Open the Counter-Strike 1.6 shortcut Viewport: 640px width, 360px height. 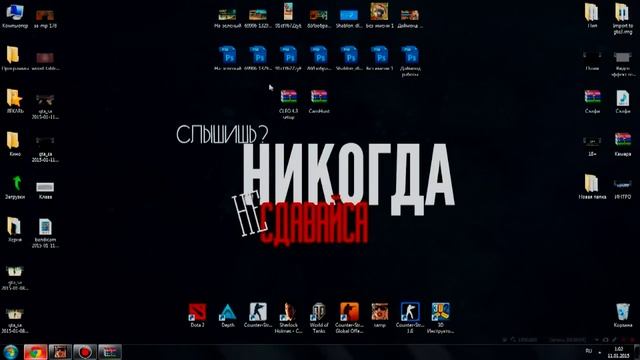[410, 318]
